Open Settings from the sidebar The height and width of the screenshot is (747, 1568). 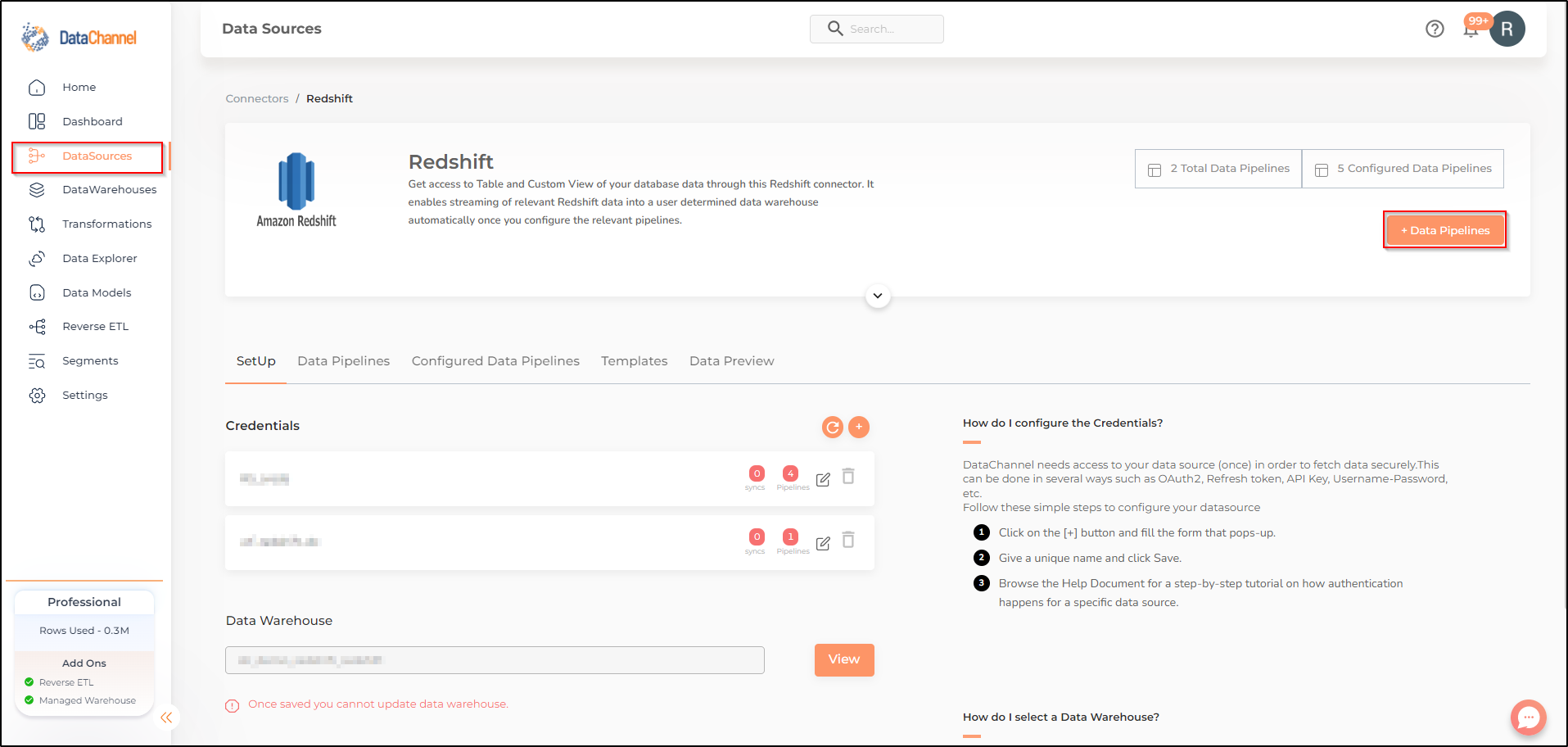click(x=85, y=396)
